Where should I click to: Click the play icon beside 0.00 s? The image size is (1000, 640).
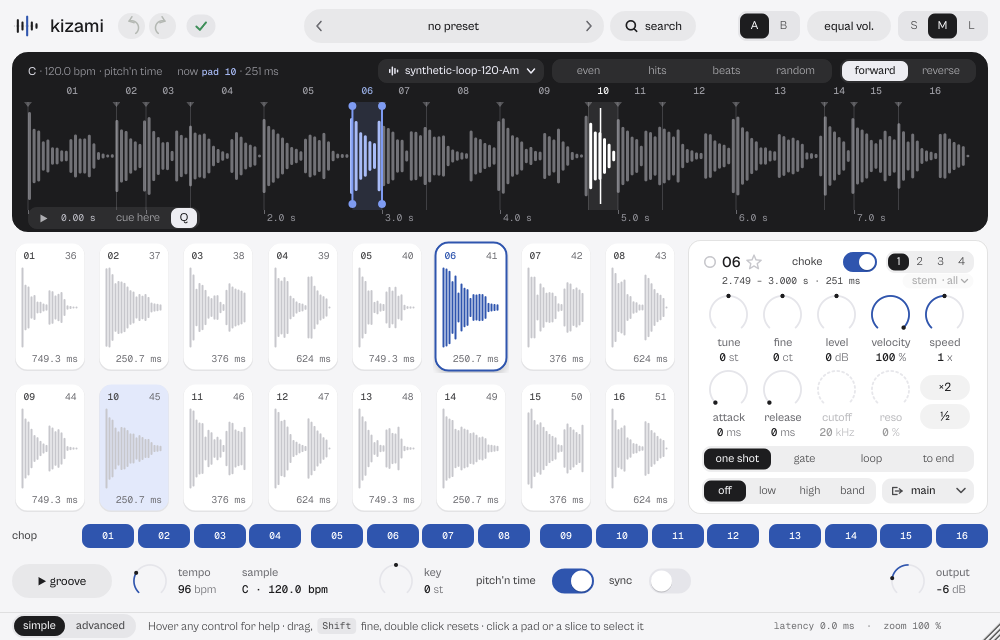pos(43,218)
